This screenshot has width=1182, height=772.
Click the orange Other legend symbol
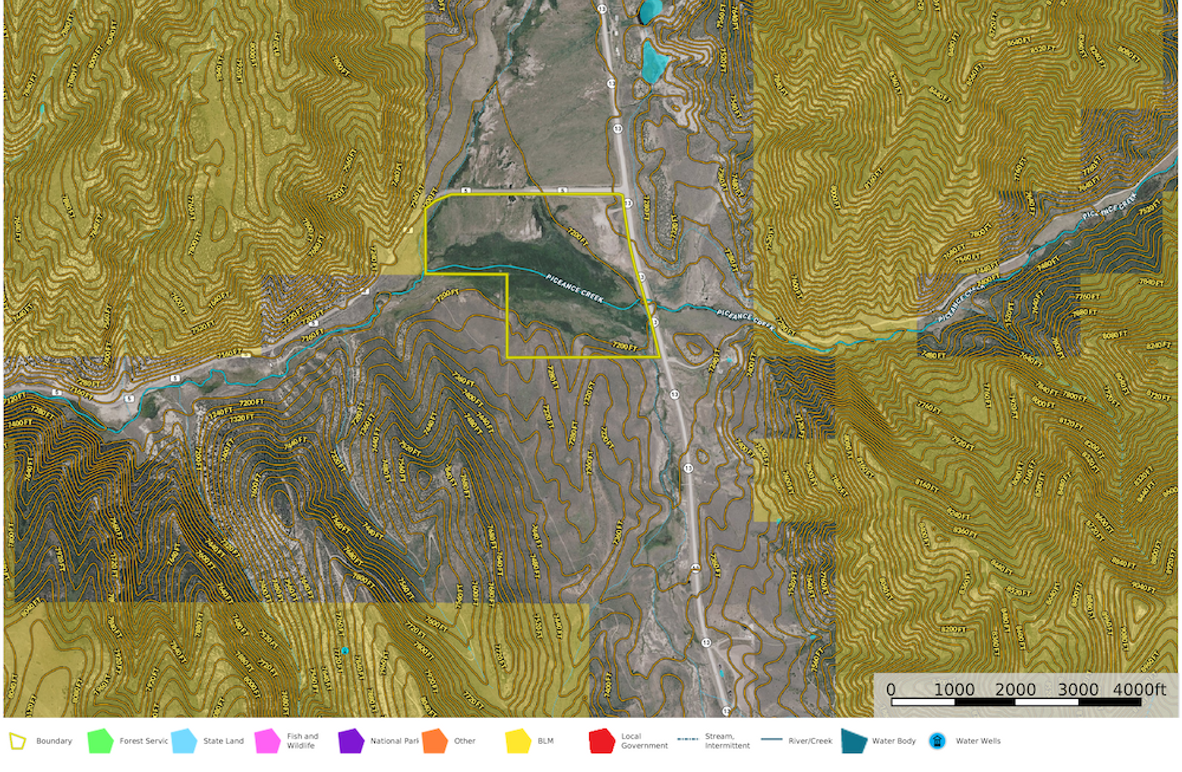coord(434,741)
